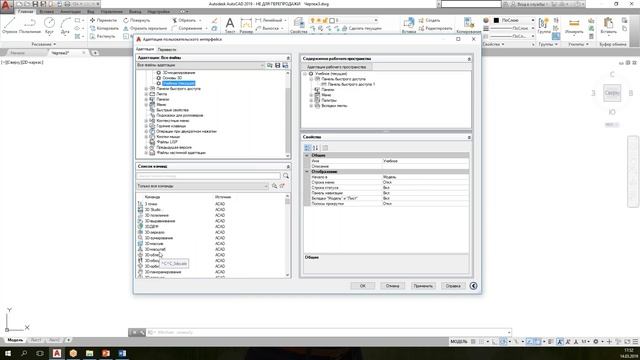
Task: Select the Размер (Dimension) tool
Action: coord(246,25)
